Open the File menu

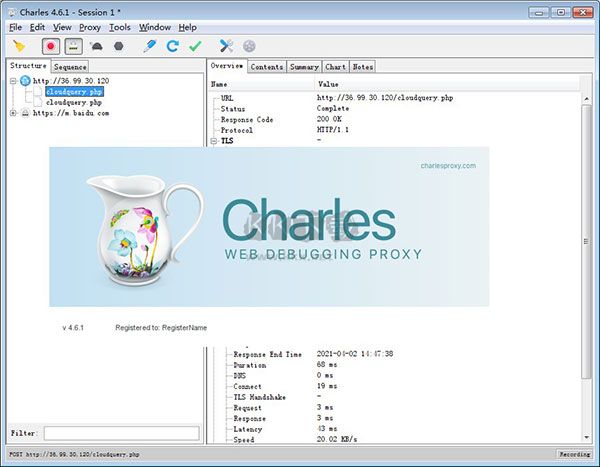(x=15, y=28)
